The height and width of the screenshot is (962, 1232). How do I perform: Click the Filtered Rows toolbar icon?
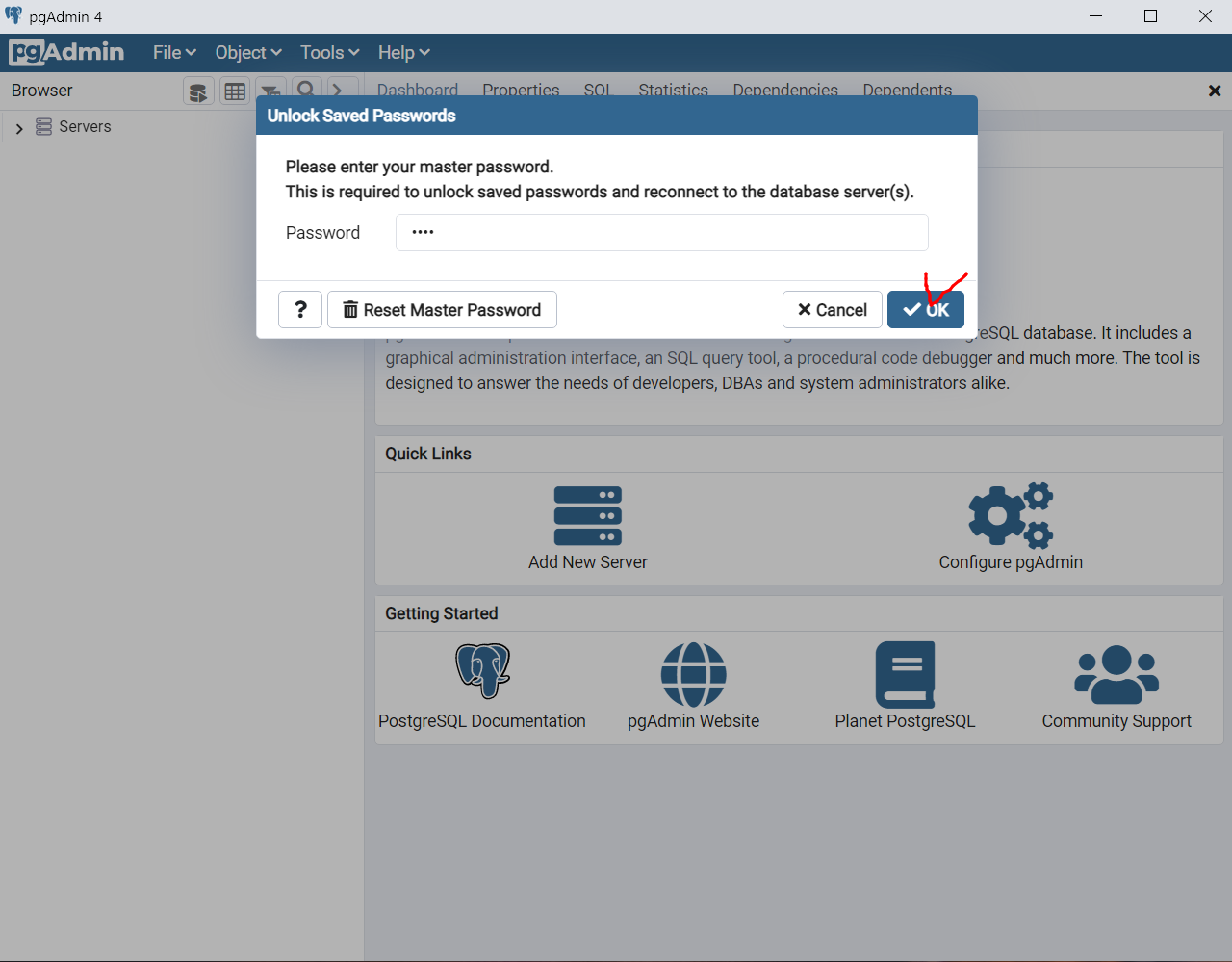click(x=270, y=91)
